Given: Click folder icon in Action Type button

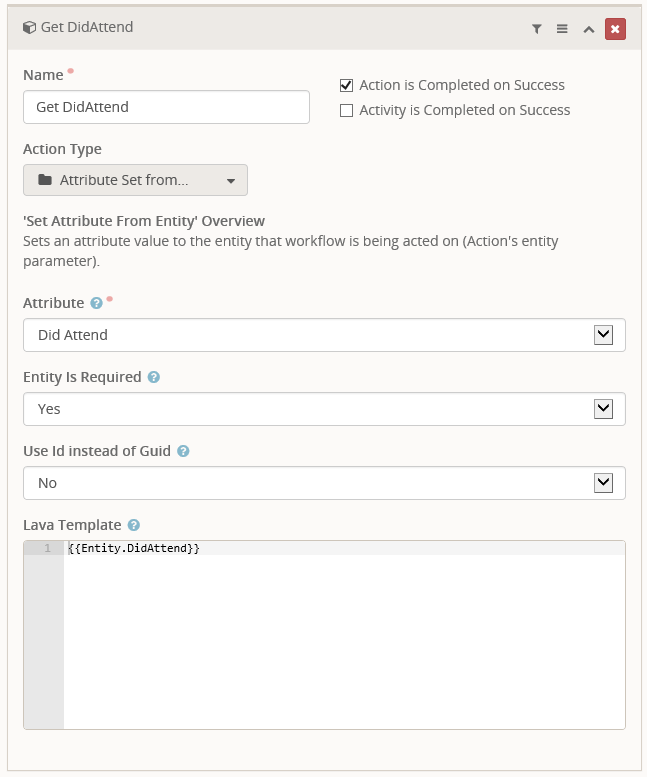Looking at the screenshot, I should pos(45,181).
